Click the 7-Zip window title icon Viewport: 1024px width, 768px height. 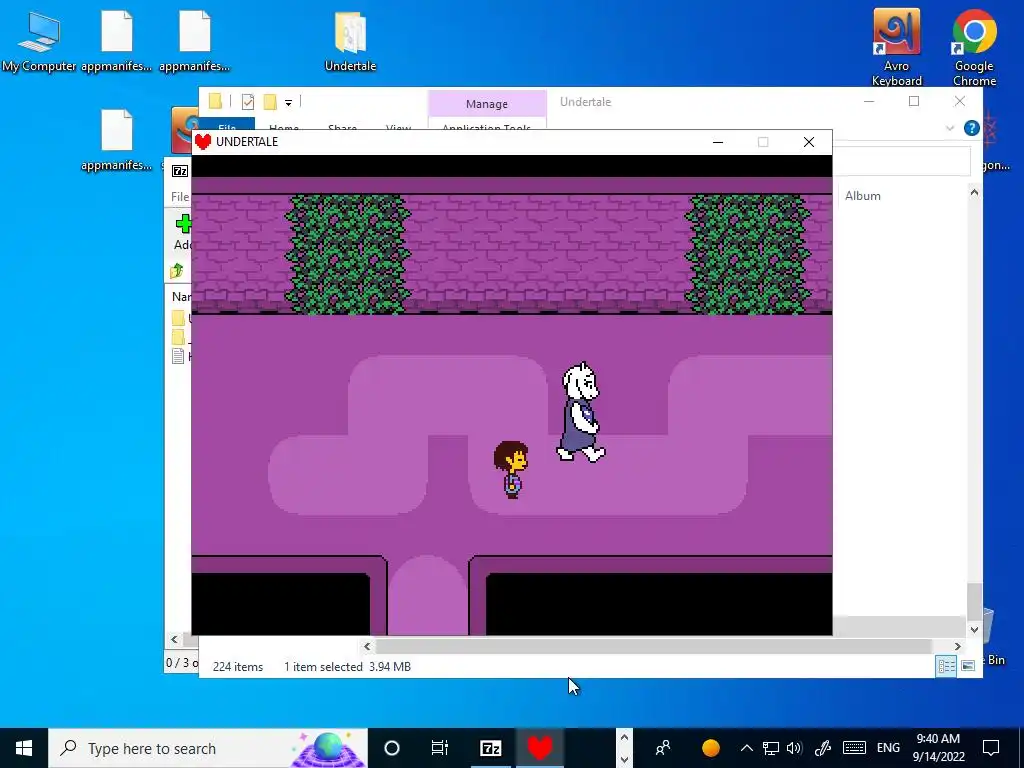tap(180, 171)
